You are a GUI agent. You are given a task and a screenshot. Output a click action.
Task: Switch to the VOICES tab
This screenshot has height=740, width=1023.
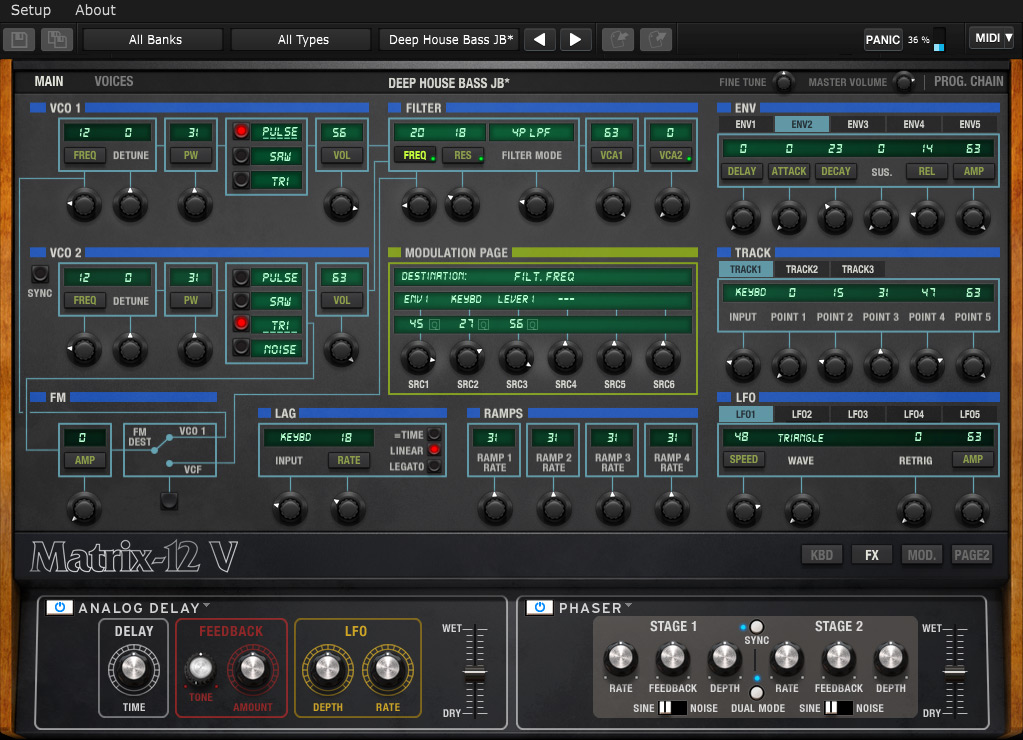pos(114,82)
